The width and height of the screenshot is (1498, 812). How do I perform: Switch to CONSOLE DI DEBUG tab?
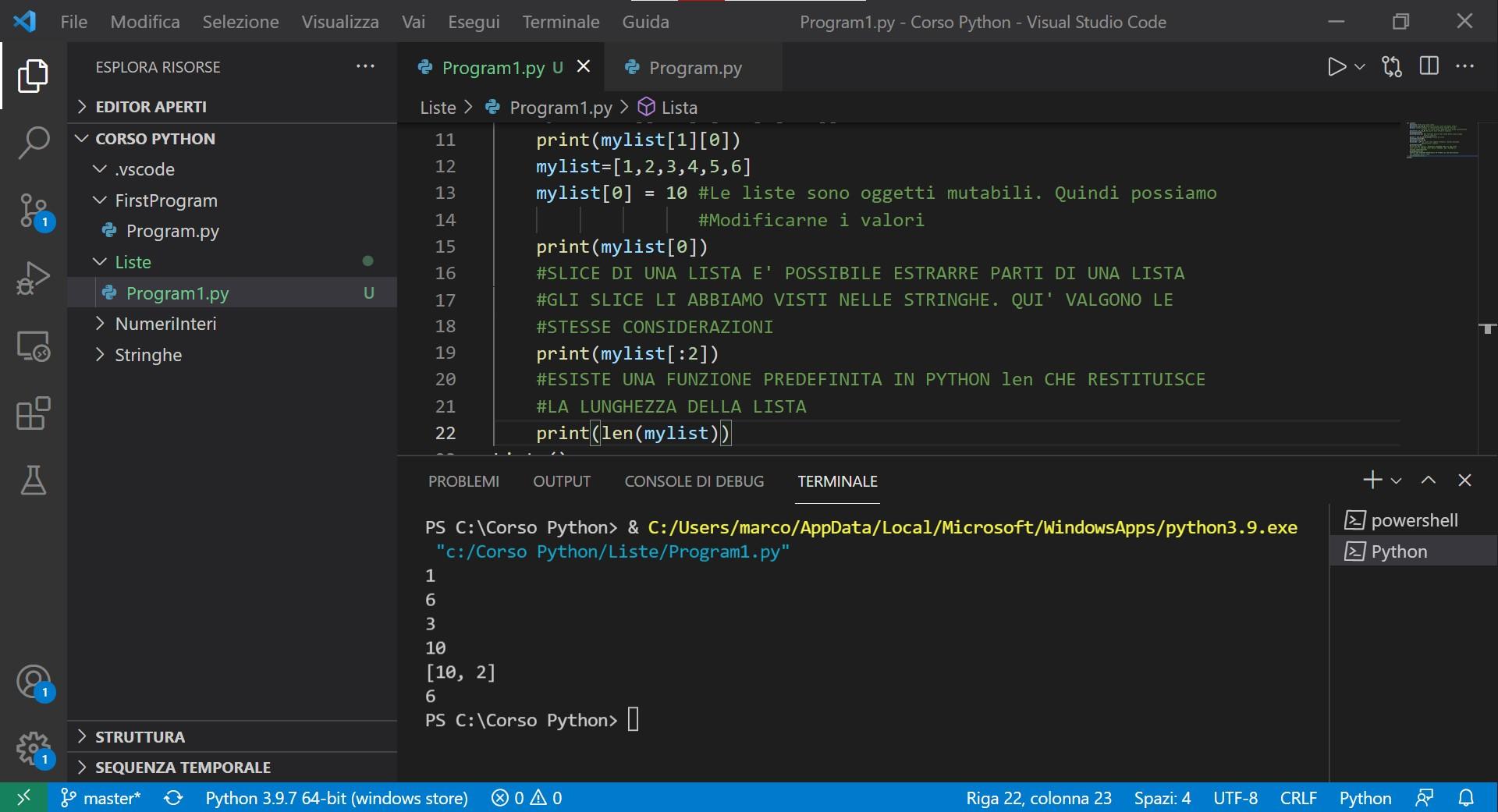pyautogui.click(x=694, y=481)
